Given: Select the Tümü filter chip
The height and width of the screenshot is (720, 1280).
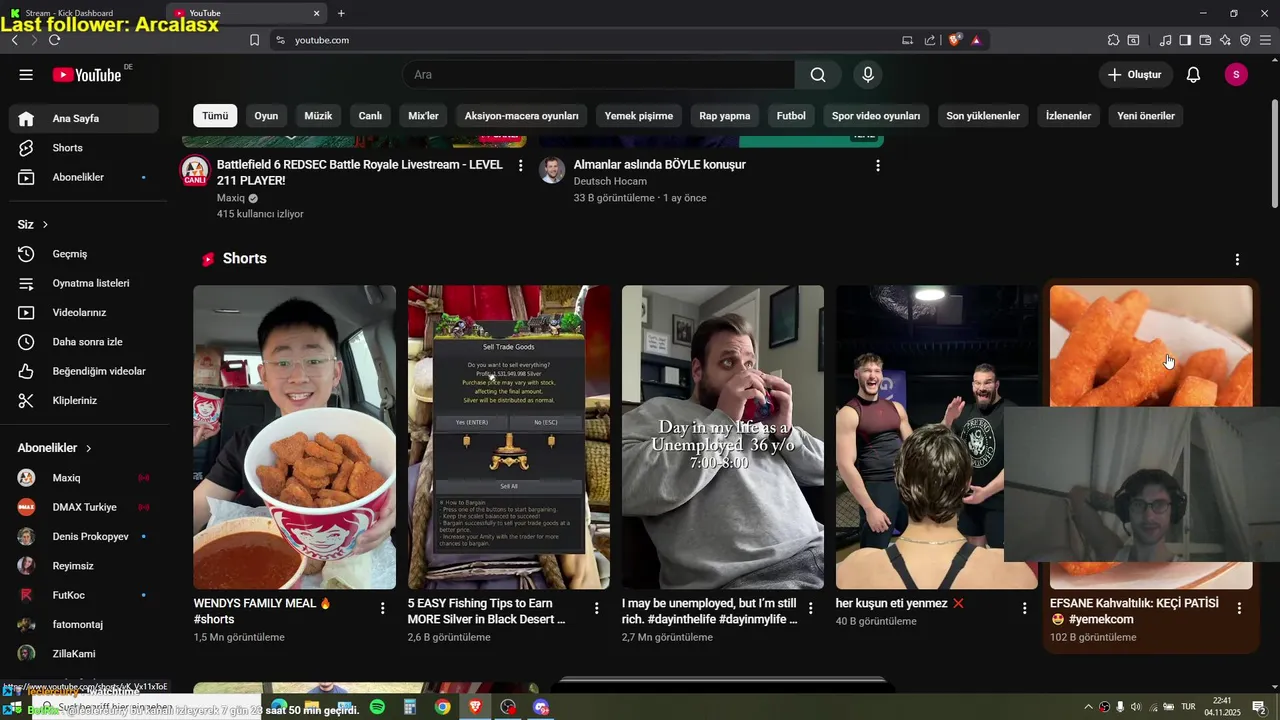Looking at the screenshot, I should tap(215, 116).
